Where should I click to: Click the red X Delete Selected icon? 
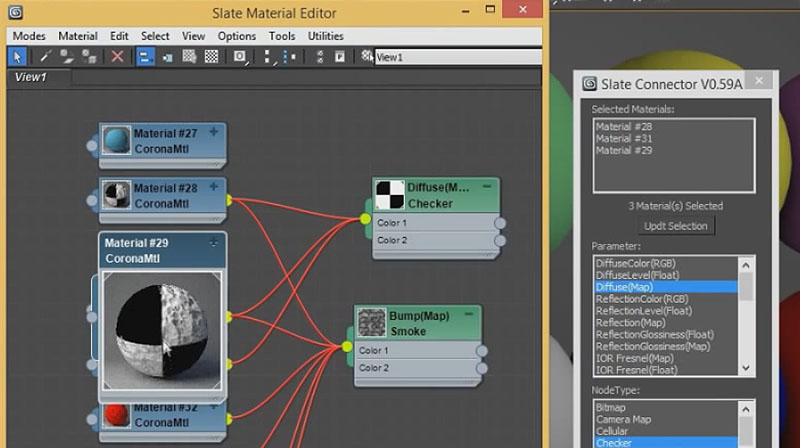[117, 57]
